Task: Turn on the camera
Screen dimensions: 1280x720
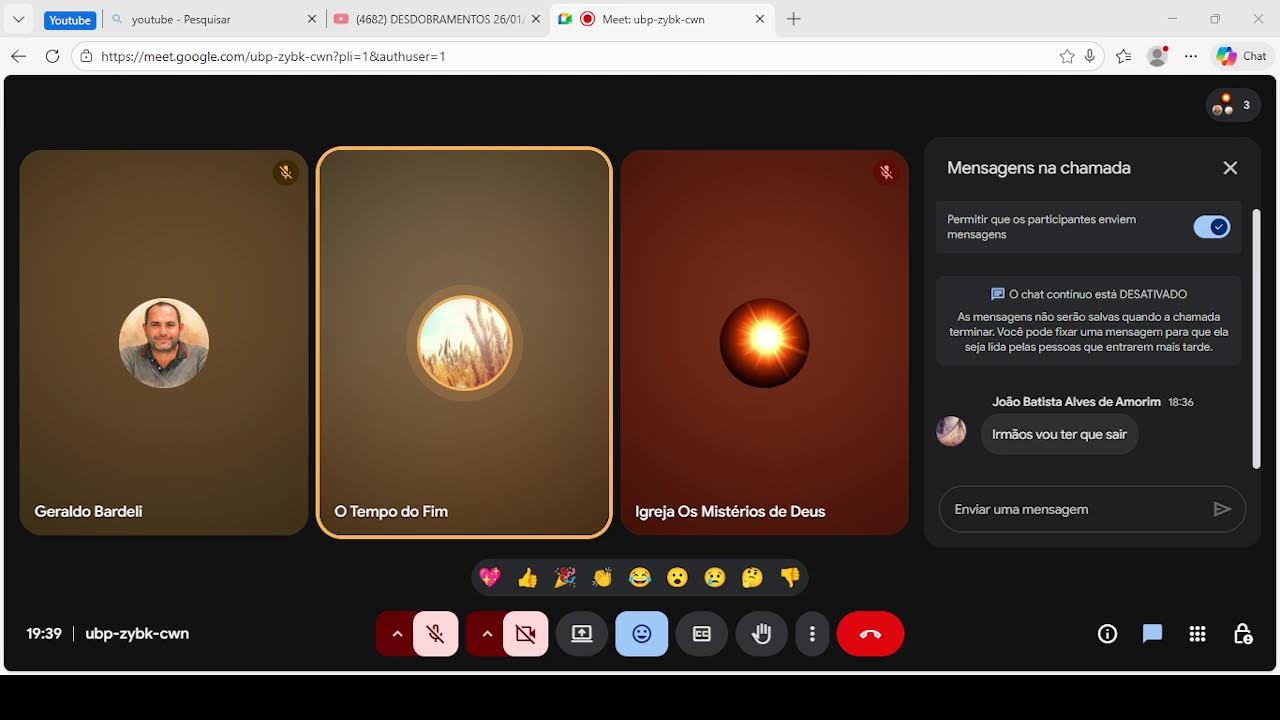Action: (x=525, y=634)
